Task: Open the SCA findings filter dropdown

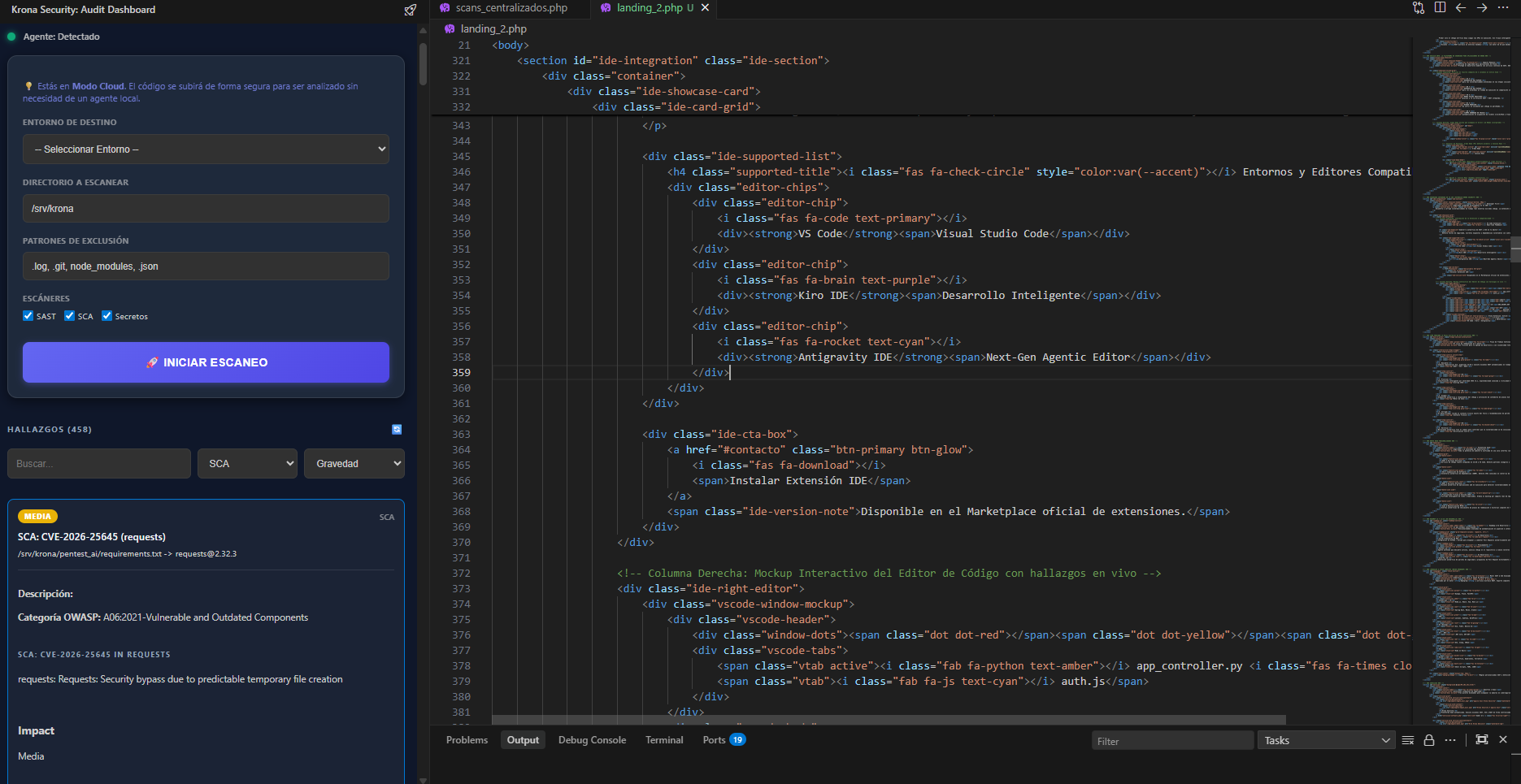Action: point(247,464)
